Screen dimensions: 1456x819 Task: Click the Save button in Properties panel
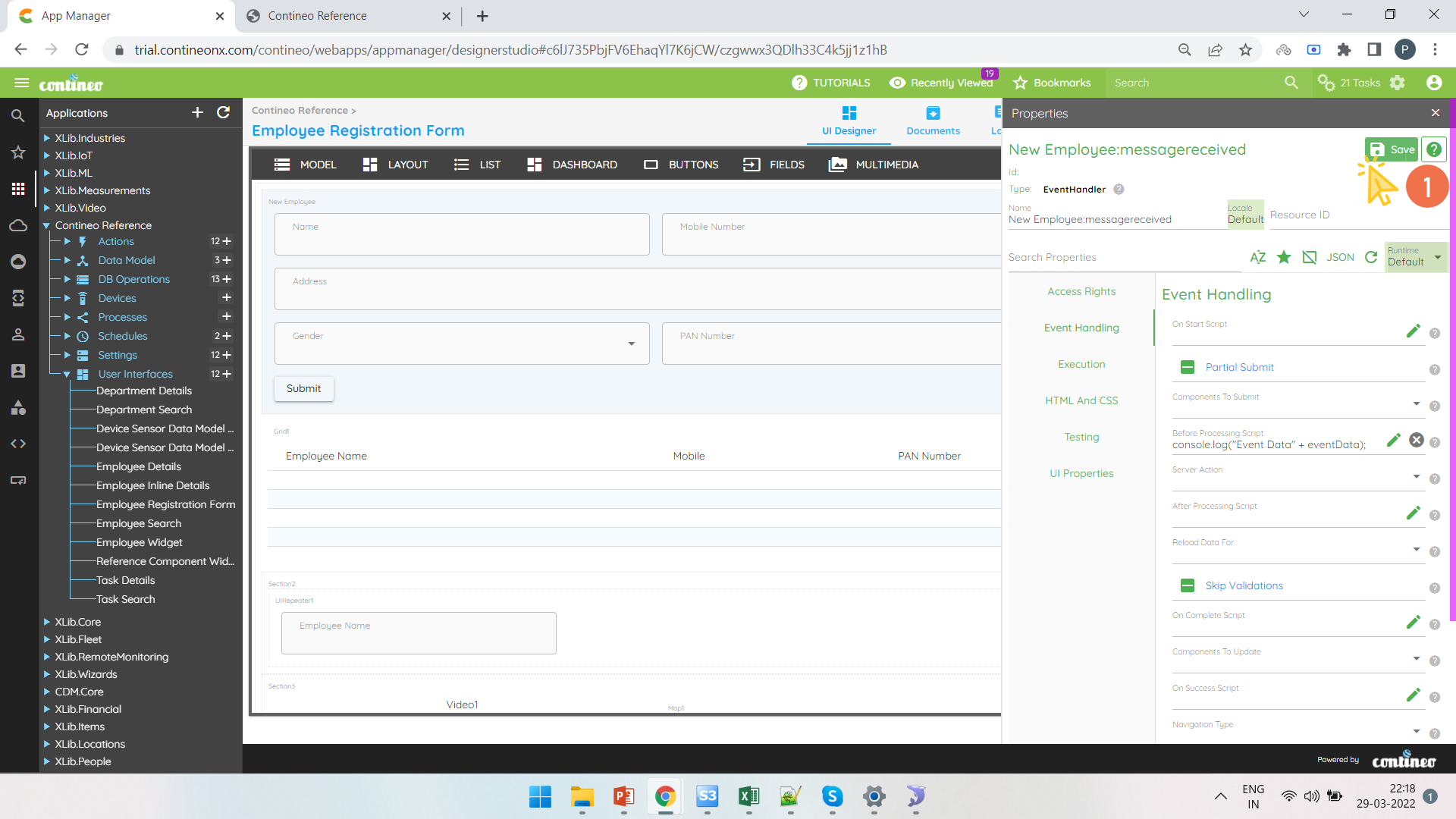point(1391,149)
